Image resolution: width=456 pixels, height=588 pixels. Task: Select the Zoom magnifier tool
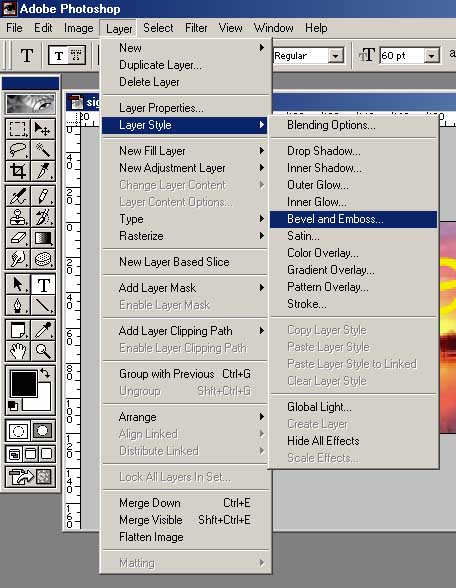(x=43, y=351)
